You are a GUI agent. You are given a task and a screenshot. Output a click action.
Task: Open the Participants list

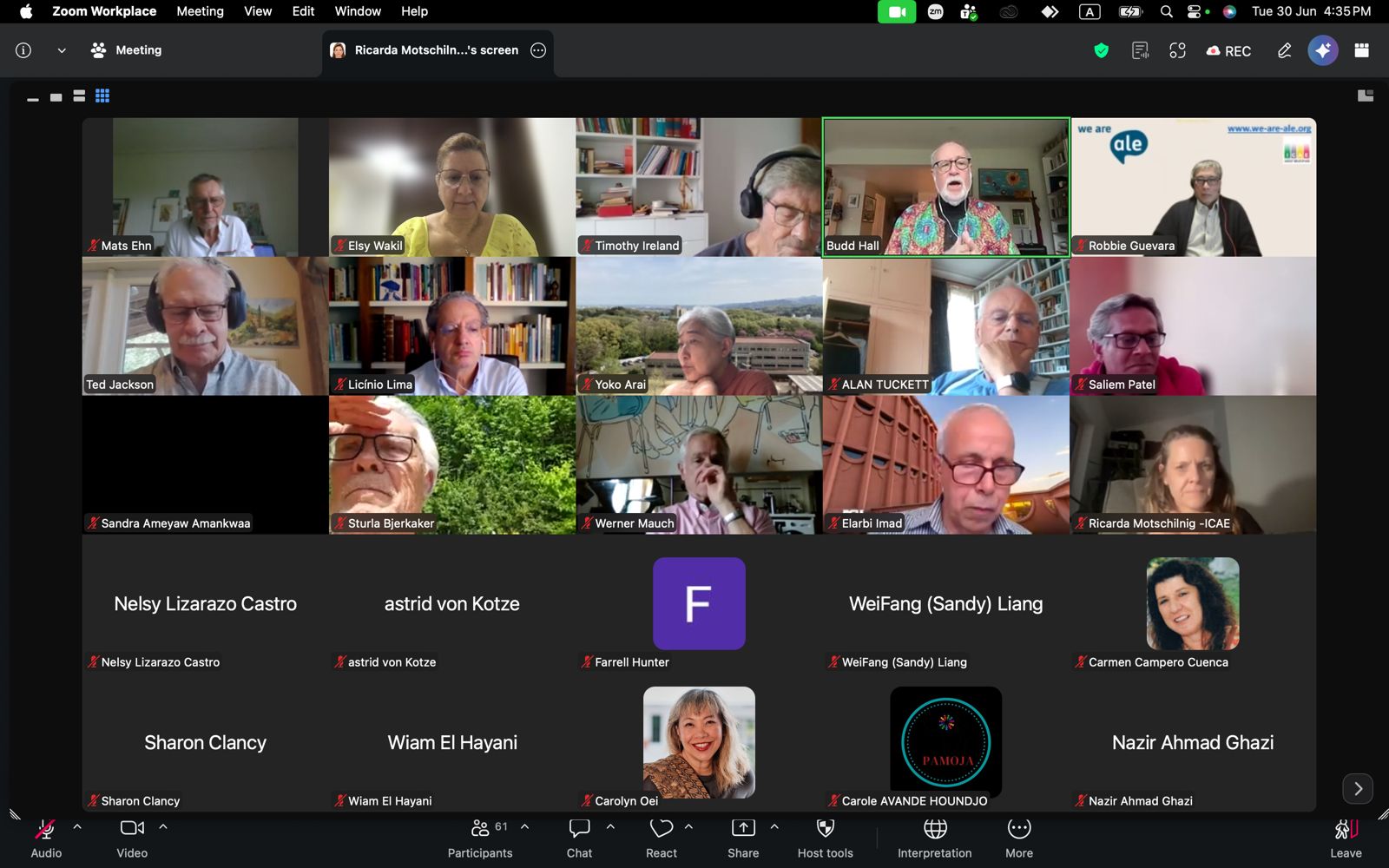480,838
